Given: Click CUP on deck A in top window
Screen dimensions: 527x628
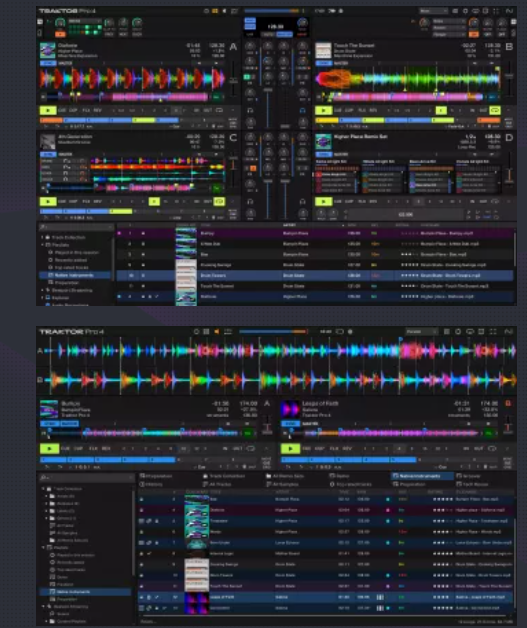Looking at the screenshot, I should pos(73,110).
